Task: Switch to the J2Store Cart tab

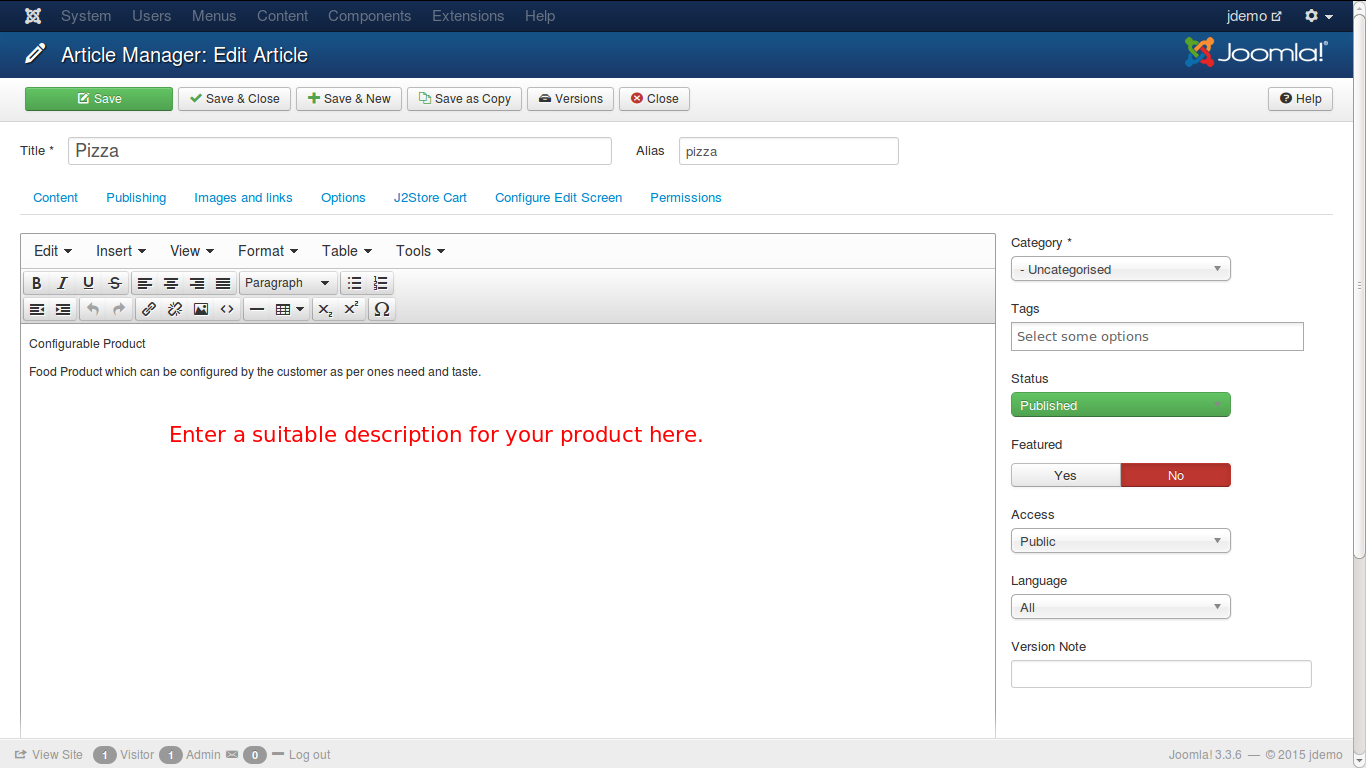Action: click(430, 198)
